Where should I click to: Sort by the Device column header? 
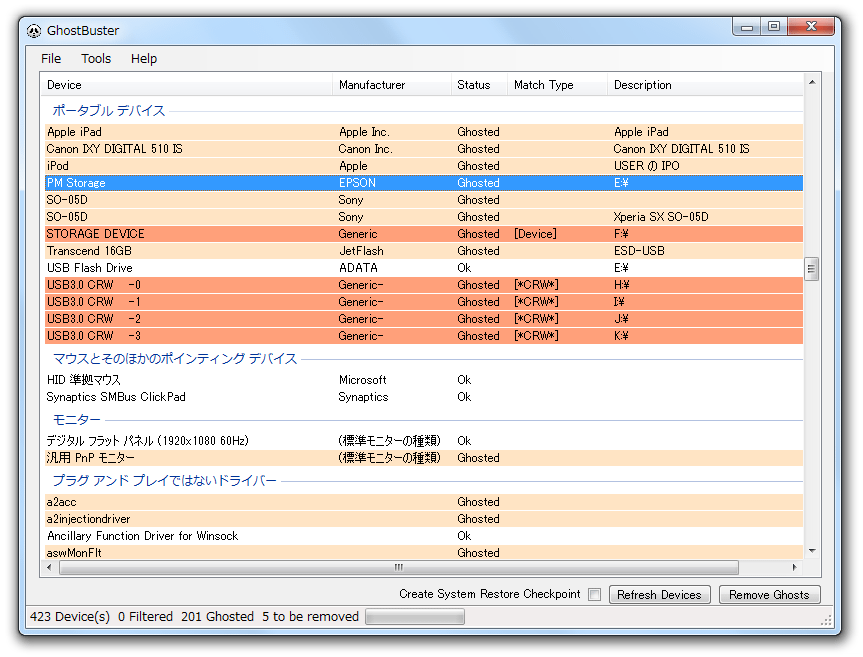click(186, 85)
